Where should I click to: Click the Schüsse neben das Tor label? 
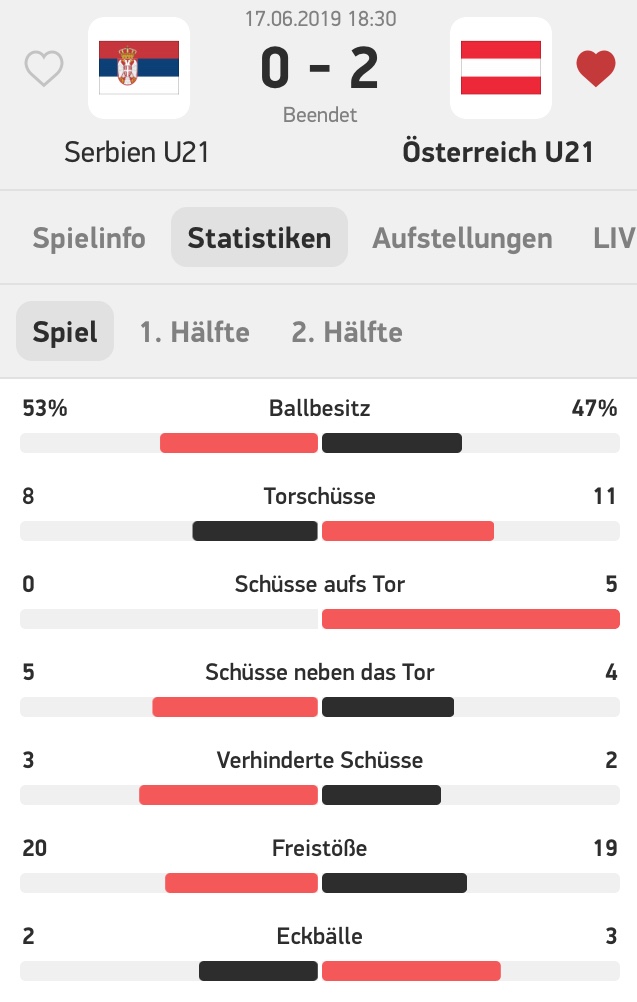(319, 672)
